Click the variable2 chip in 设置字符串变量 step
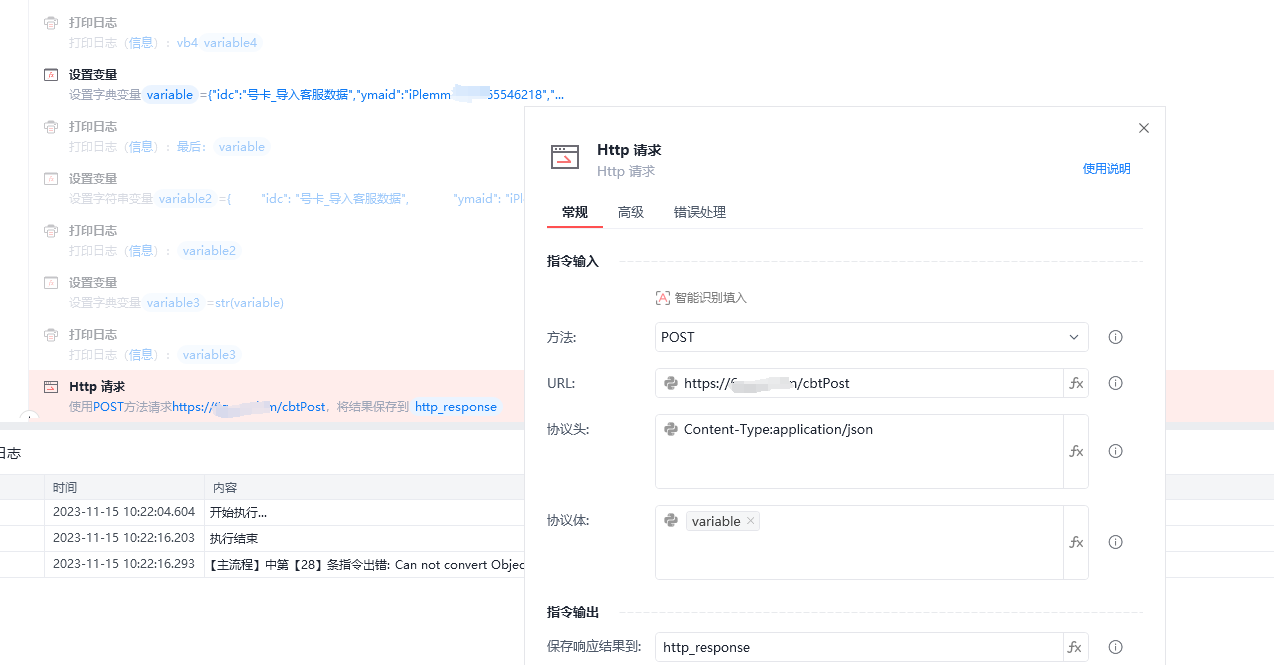 186,199
